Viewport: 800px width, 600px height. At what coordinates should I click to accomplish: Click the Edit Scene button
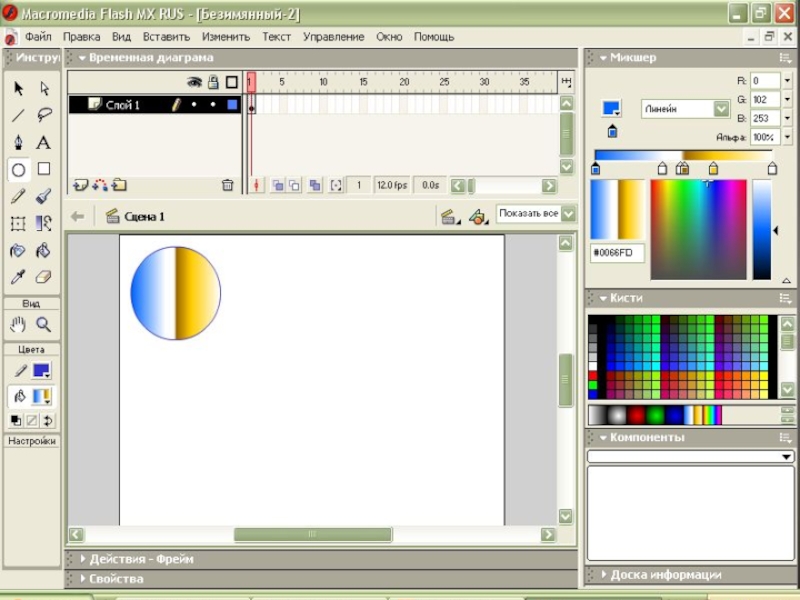(450, 217)
